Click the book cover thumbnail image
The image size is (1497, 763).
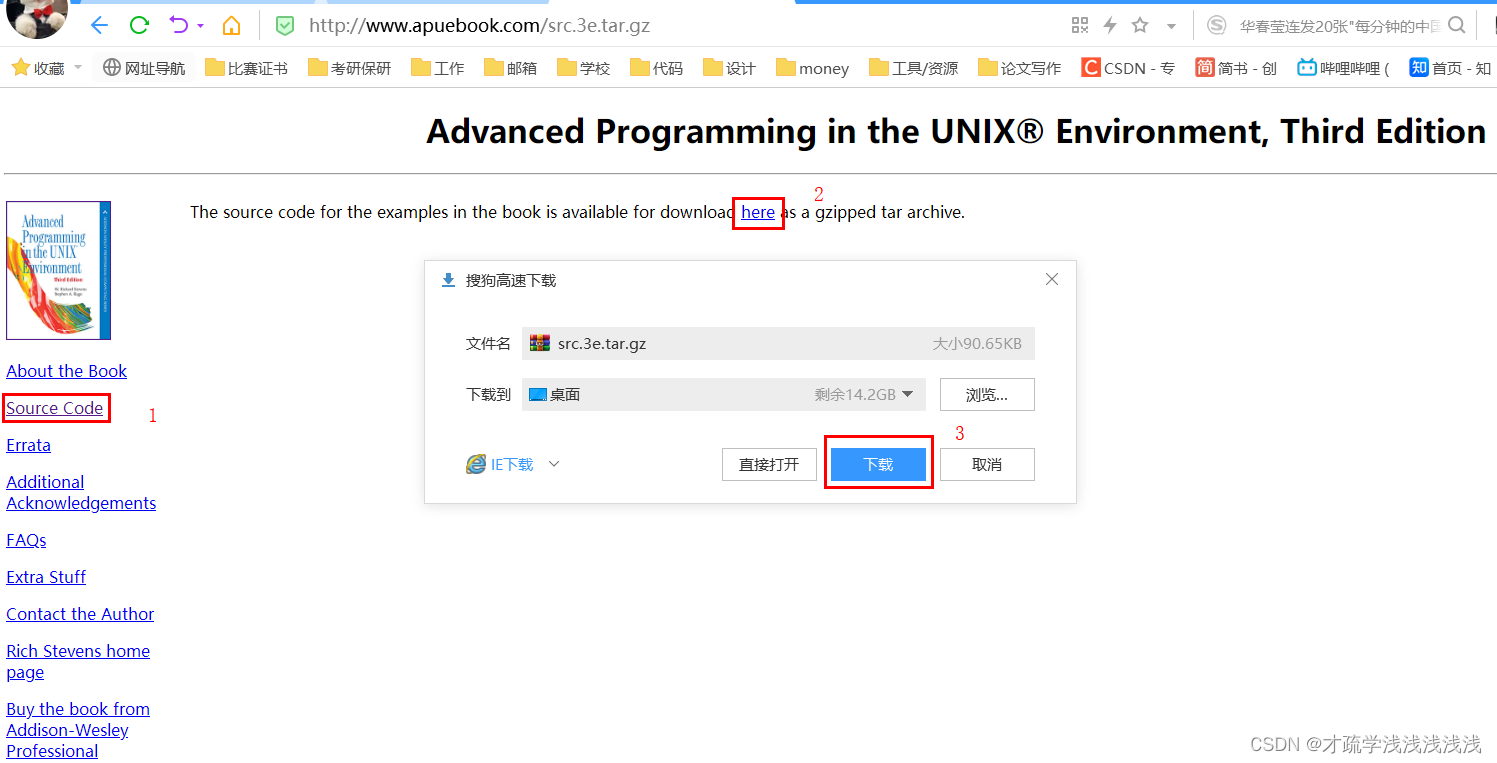pyautogui.click(x=58, y=270)
